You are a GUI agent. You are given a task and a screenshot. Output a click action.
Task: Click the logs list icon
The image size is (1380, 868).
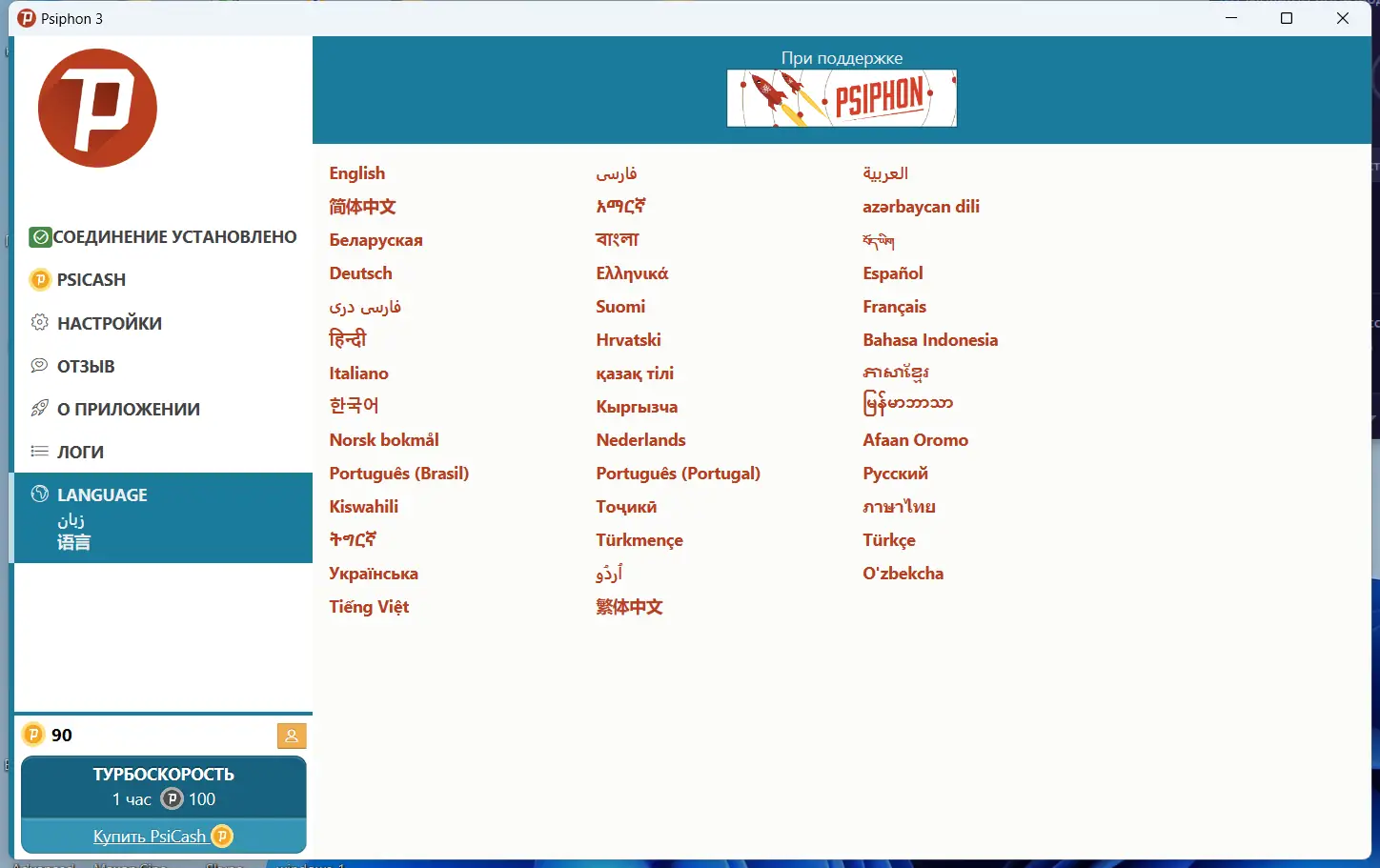[x=40, y=452]
